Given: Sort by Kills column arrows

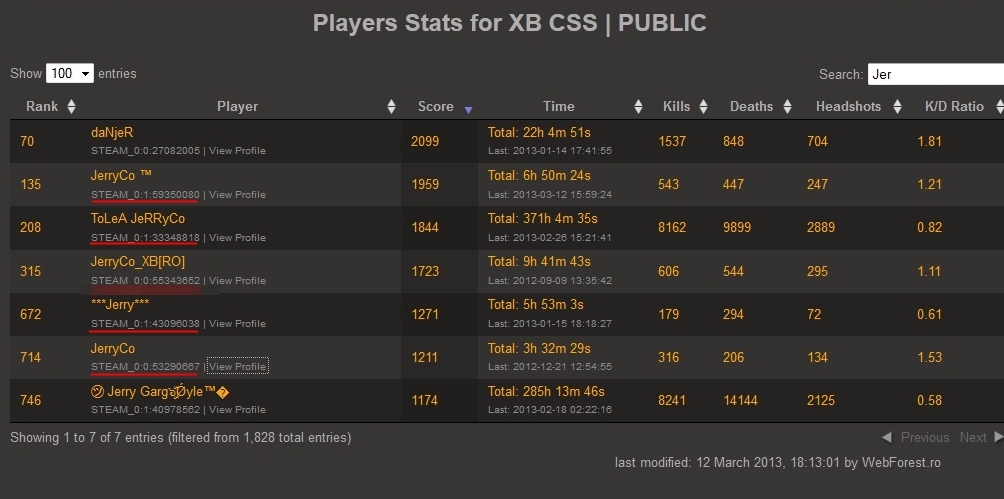Looking at the screenshot, I should 703,107.
